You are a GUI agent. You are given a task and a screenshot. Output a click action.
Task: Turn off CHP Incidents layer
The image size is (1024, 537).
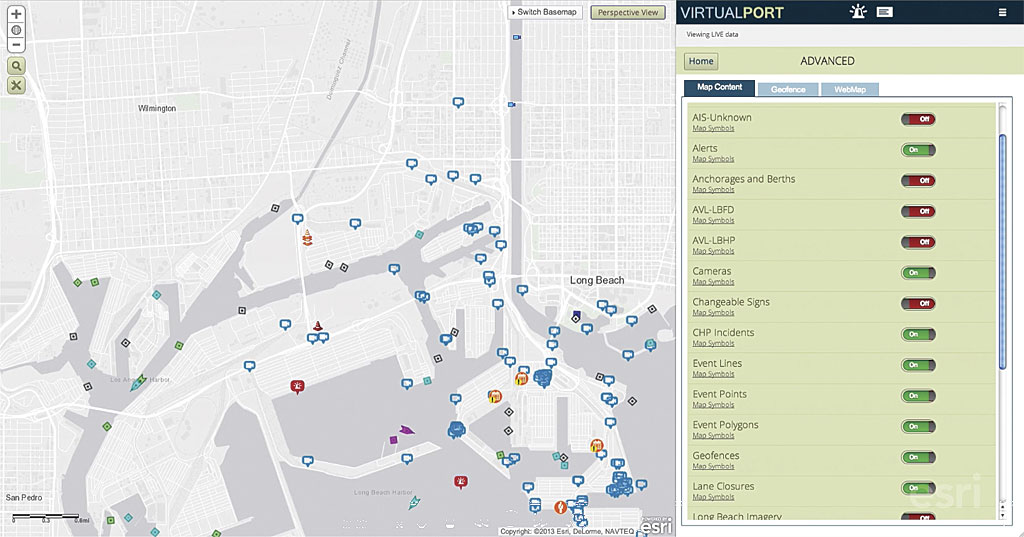coord(918,334)
